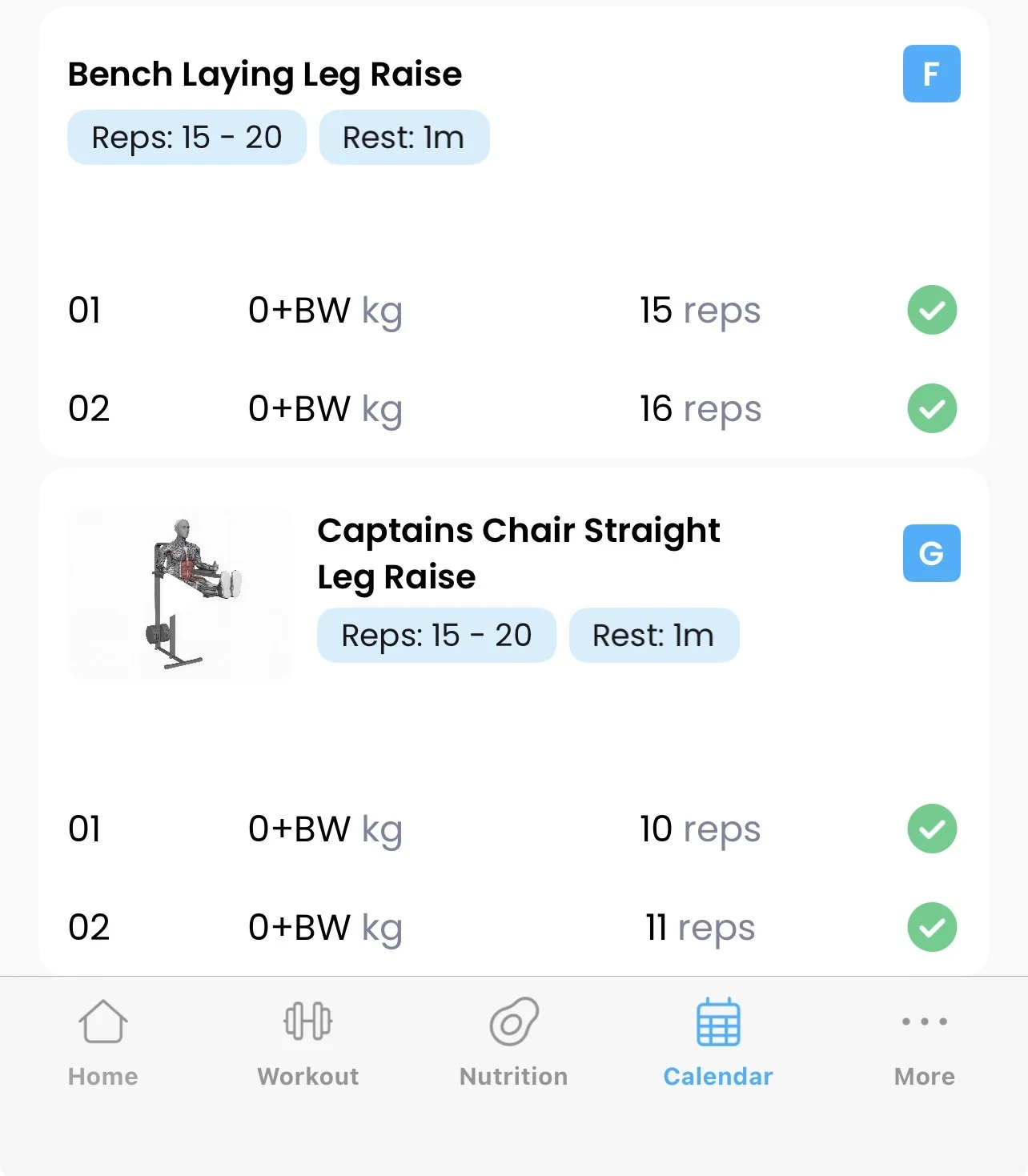This screenshot has width=1028, height=1176.
Task: Uncheck Captains Chair set 02 completion
Action: point(932,927)
